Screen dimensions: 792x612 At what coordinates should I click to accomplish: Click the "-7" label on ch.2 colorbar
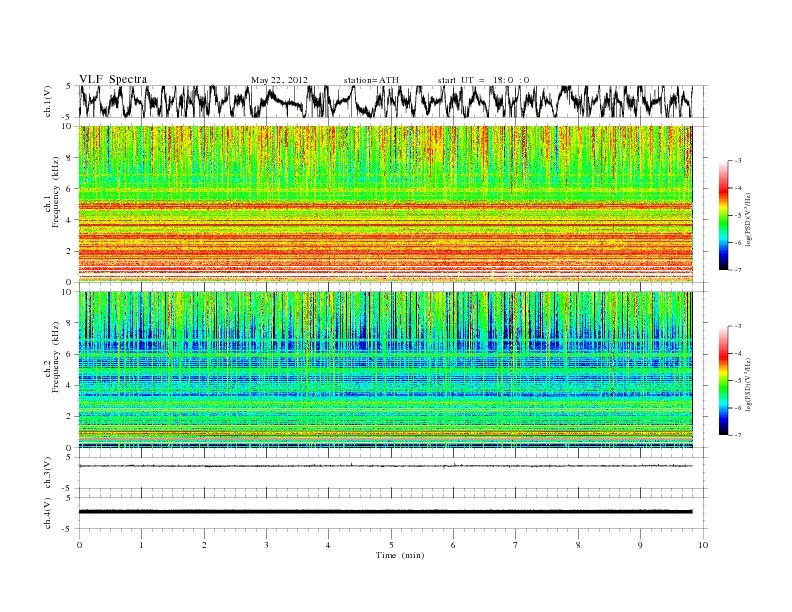738,435
